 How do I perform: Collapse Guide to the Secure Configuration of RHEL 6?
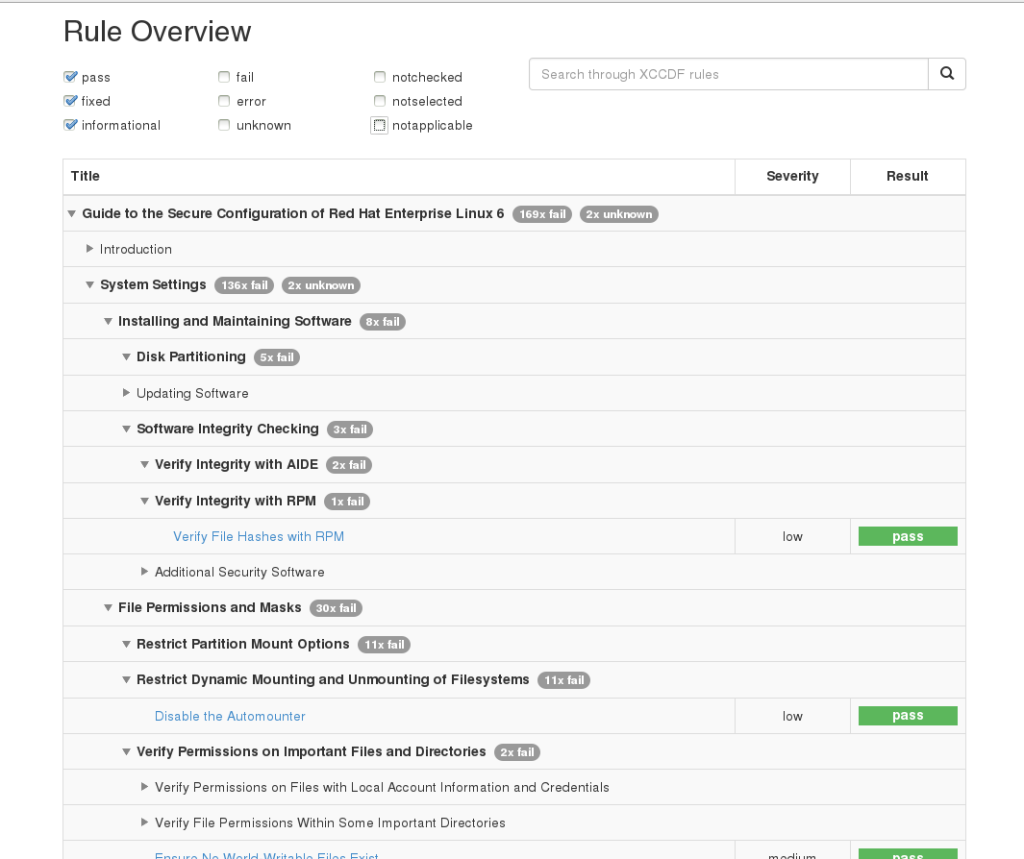pyautogui.click(x=72, y=214)
